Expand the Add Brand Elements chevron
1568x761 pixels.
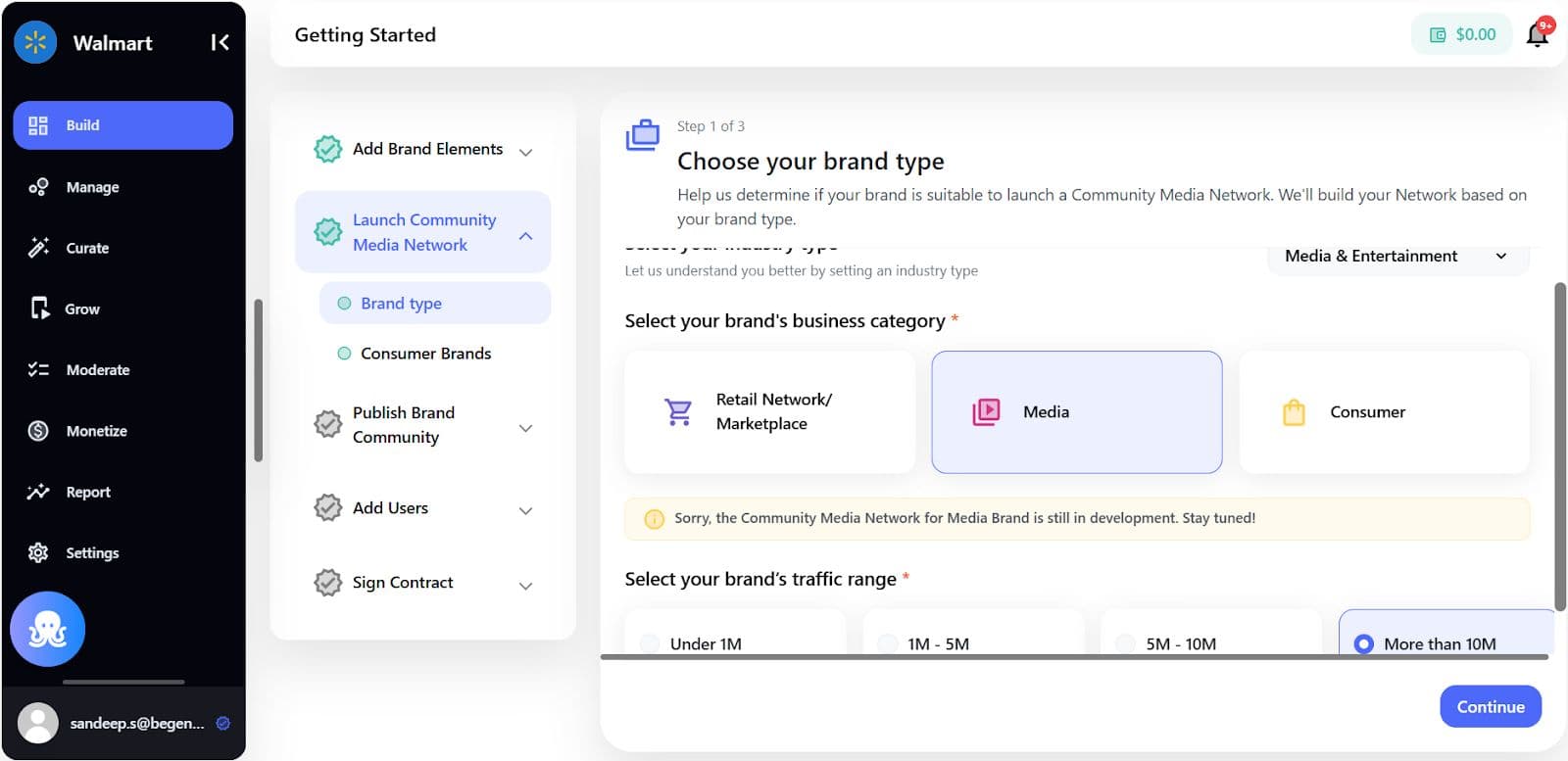click(526, 152)
